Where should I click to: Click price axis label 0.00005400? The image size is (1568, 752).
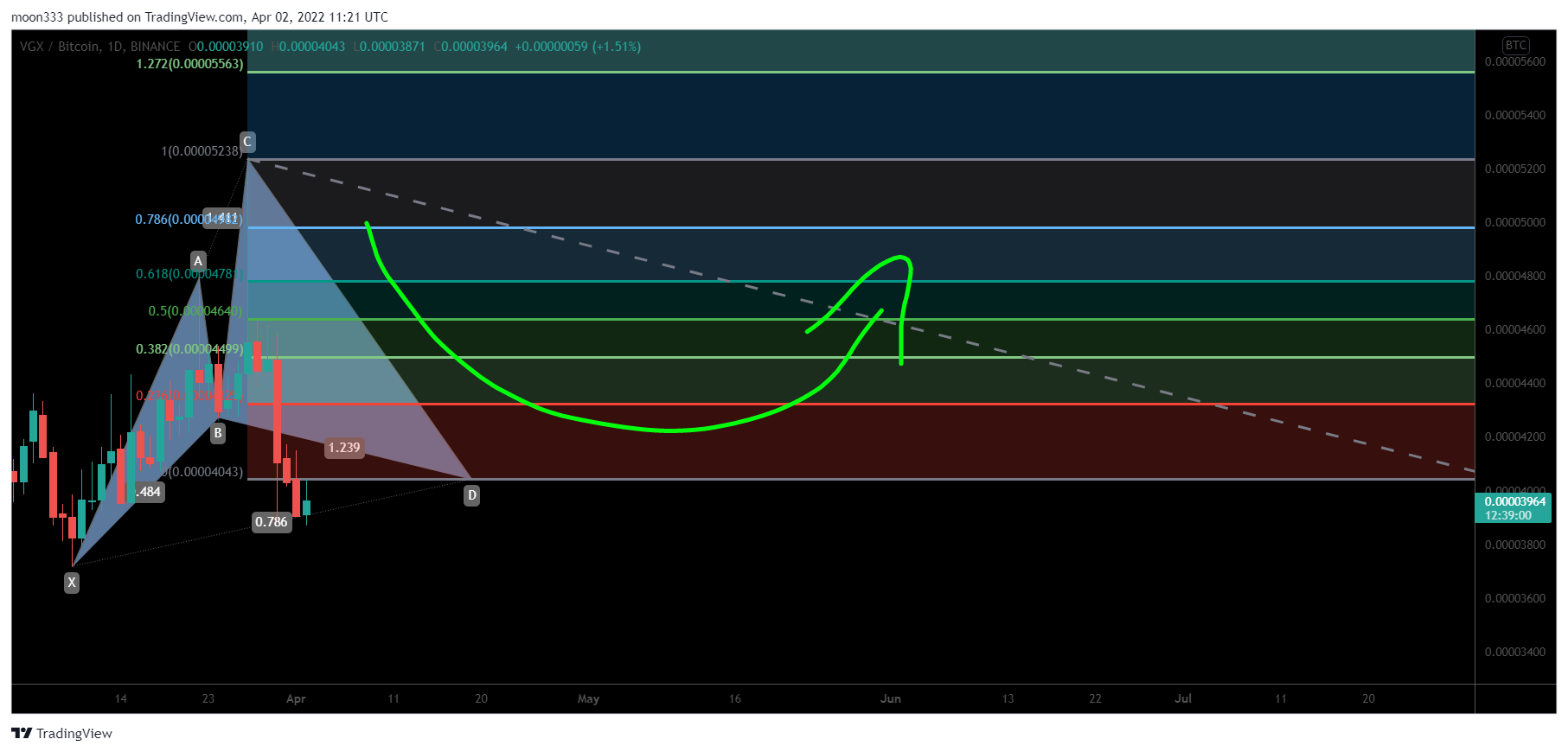[1514, 116]
